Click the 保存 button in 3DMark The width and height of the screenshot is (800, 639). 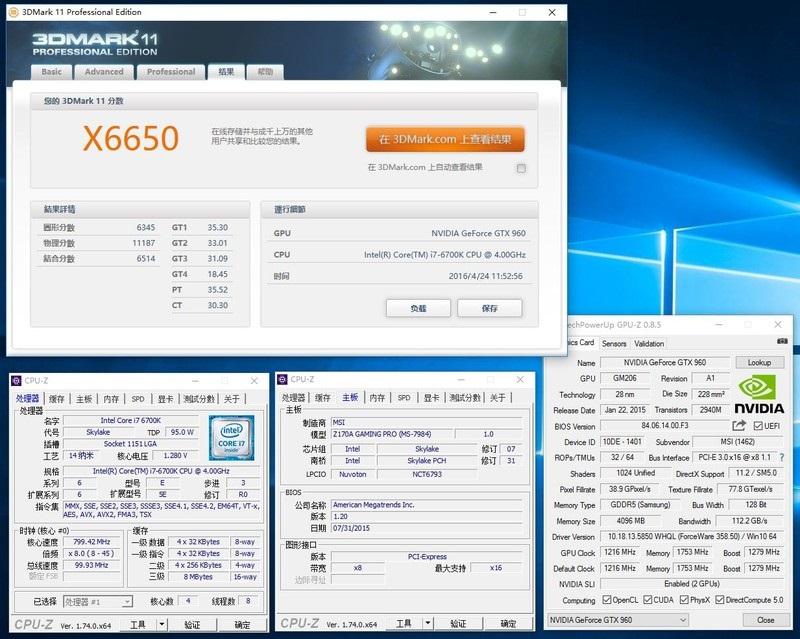click(x=490, y=308)
